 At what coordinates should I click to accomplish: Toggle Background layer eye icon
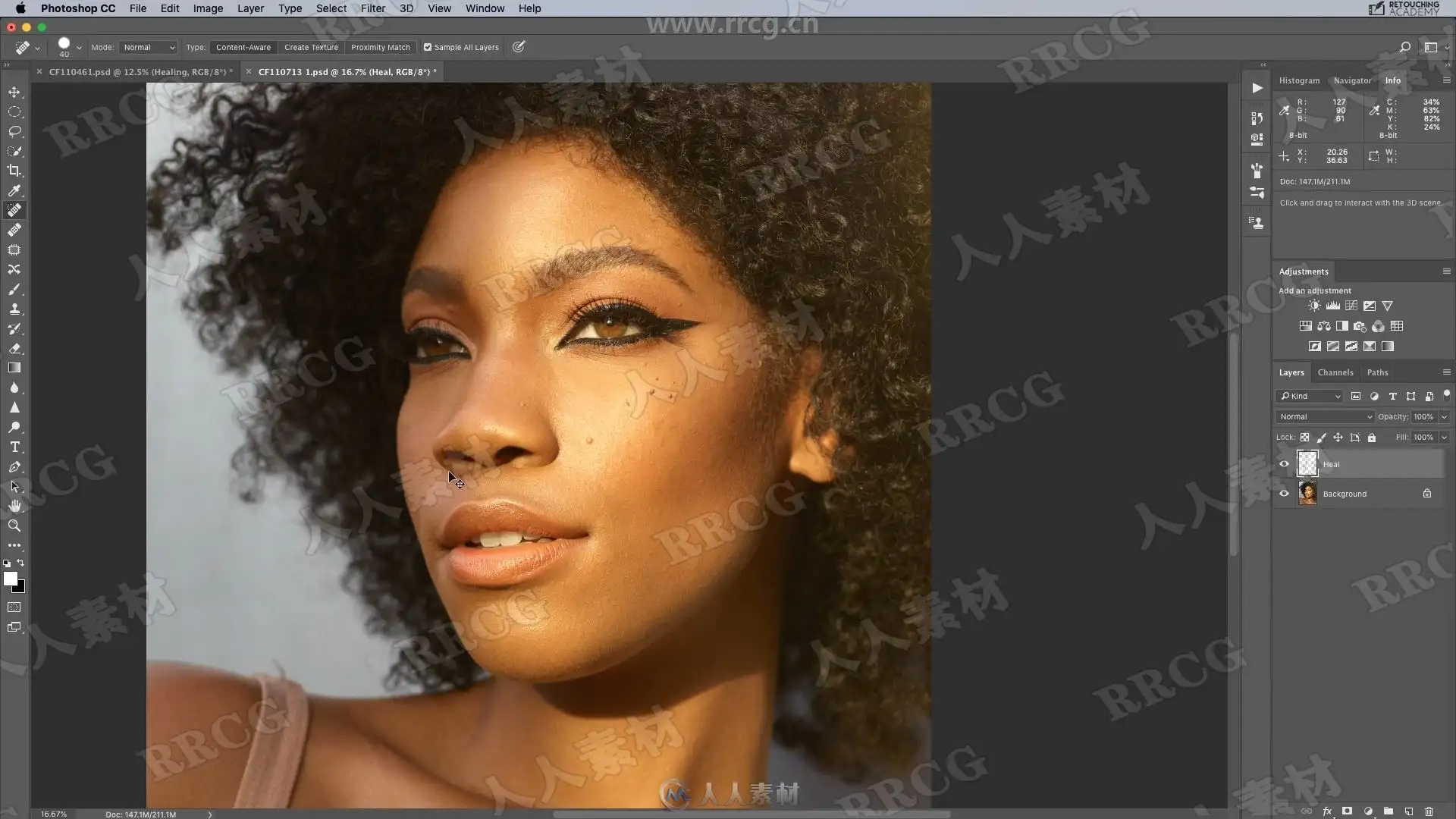point(1284,494)
